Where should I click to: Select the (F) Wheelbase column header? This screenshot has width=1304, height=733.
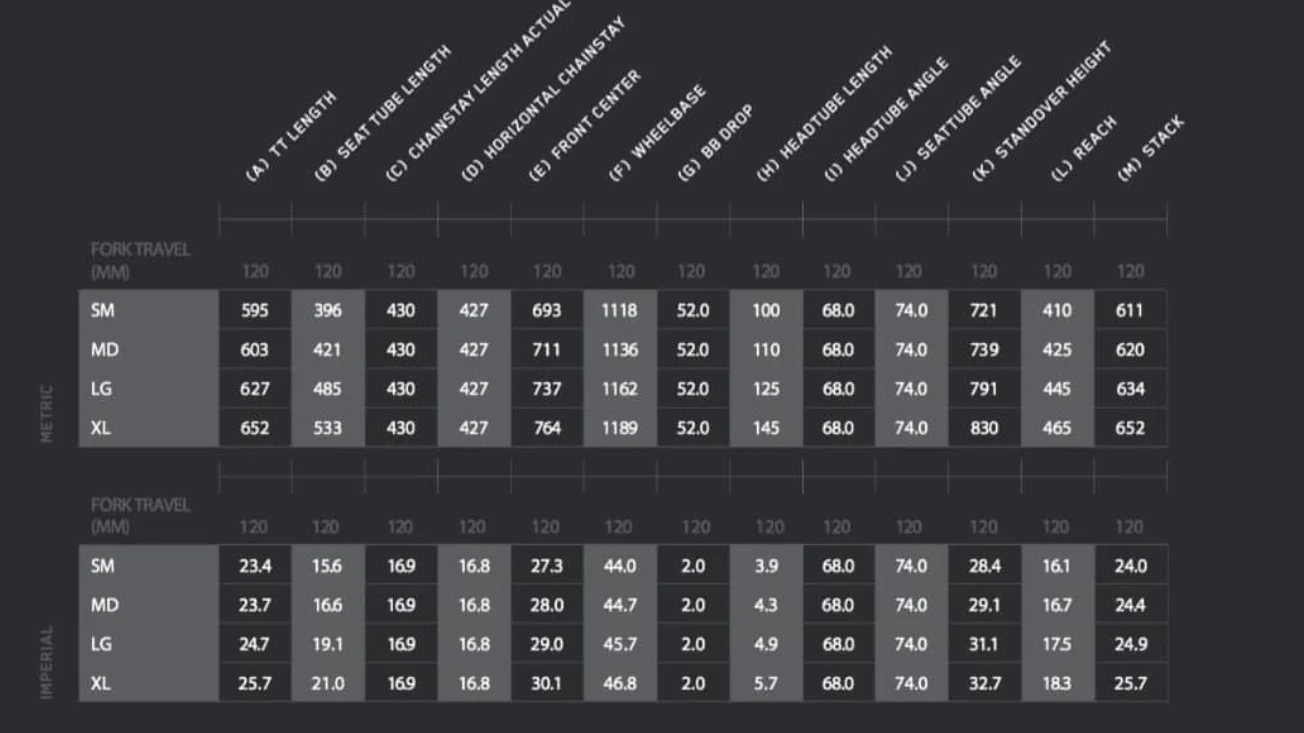tap(657, 133)
